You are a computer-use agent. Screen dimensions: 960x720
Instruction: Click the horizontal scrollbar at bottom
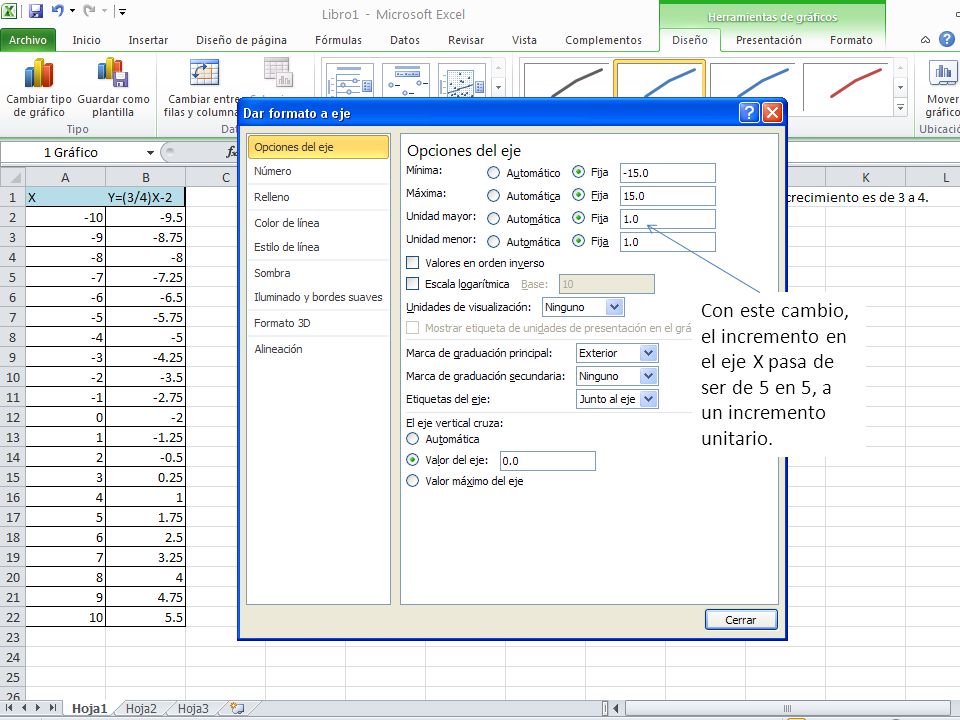787,708
